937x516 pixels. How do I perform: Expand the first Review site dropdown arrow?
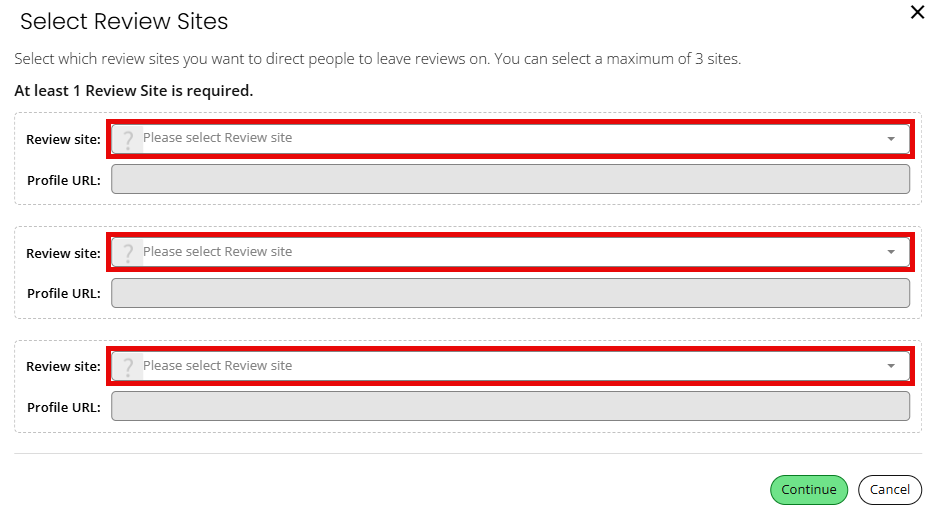(x=890, y=139)
